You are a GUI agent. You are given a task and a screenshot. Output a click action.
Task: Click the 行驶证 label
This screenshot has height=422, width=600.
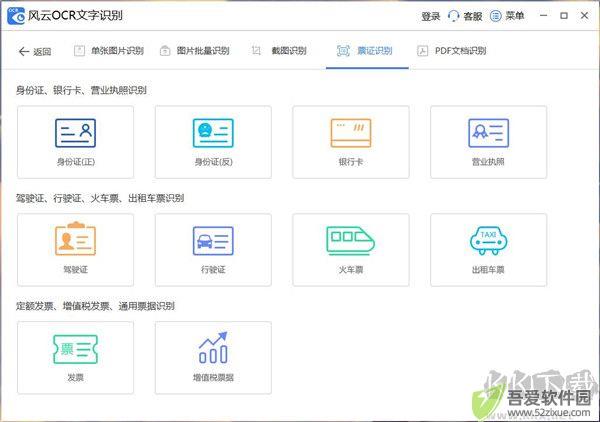coord(213,270)
